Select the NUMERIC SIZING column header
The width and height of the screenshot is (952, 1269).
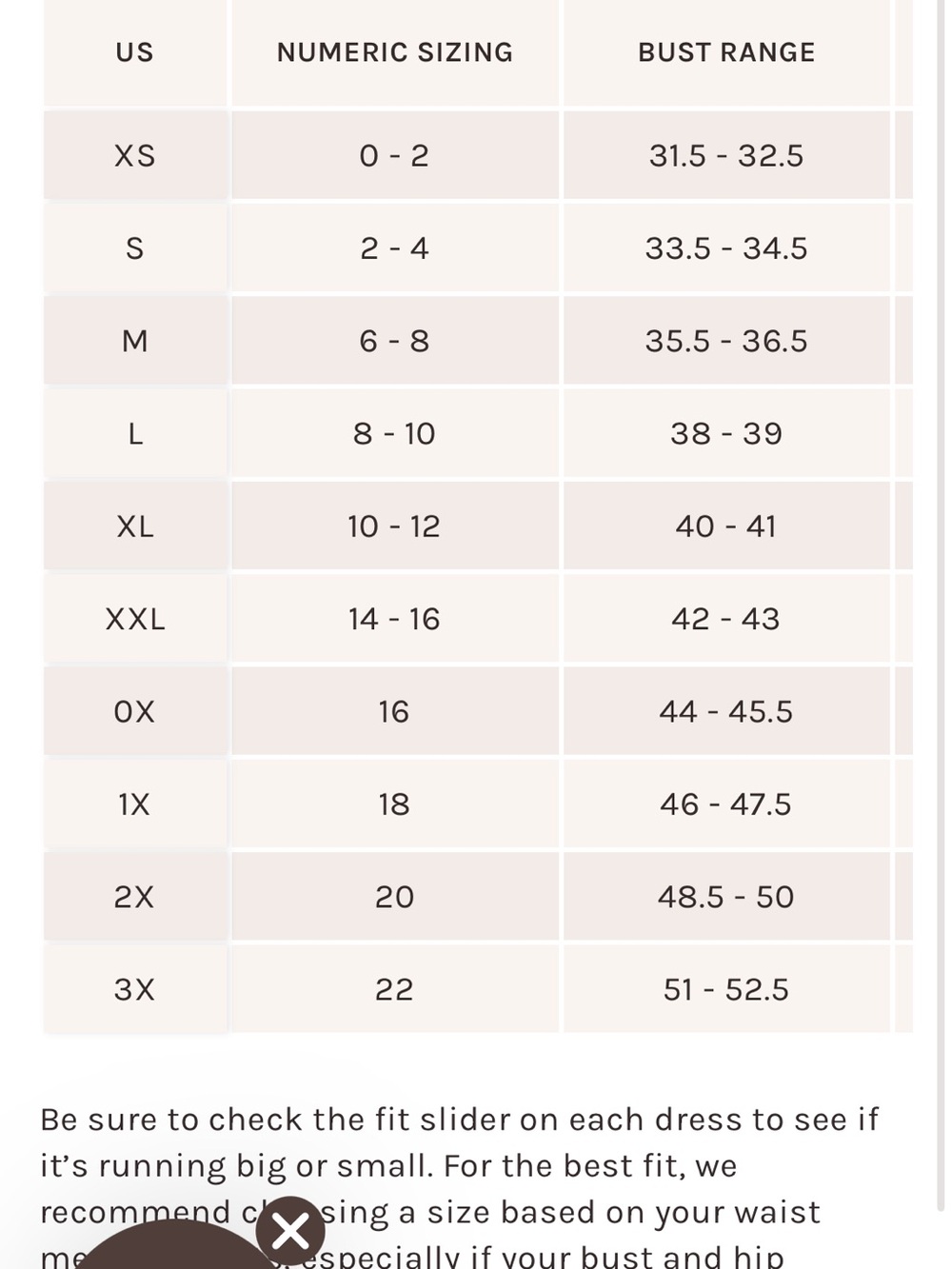coord(395,52)
